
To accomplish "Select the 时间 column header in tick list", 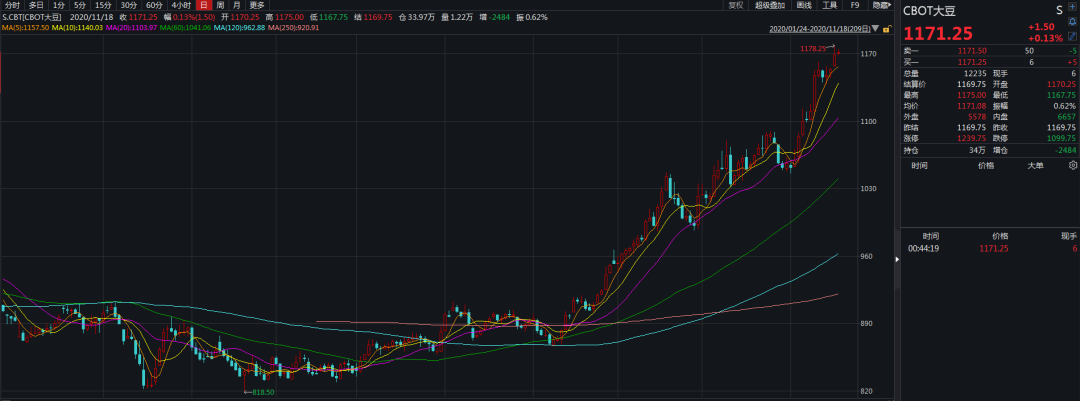I will click(919, 165).
